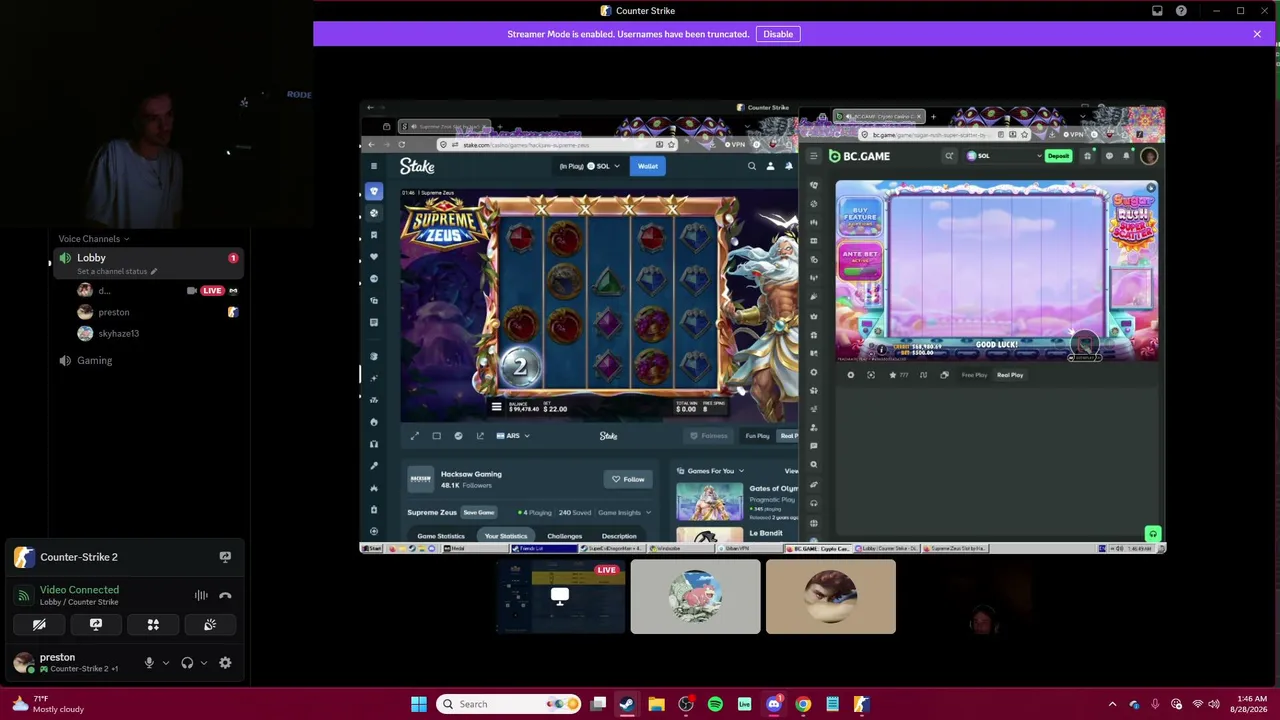The height and width of the screenshot is (720, 1280).
Task: Open the Wi-Fi network tray icon
Action: 1197,704
